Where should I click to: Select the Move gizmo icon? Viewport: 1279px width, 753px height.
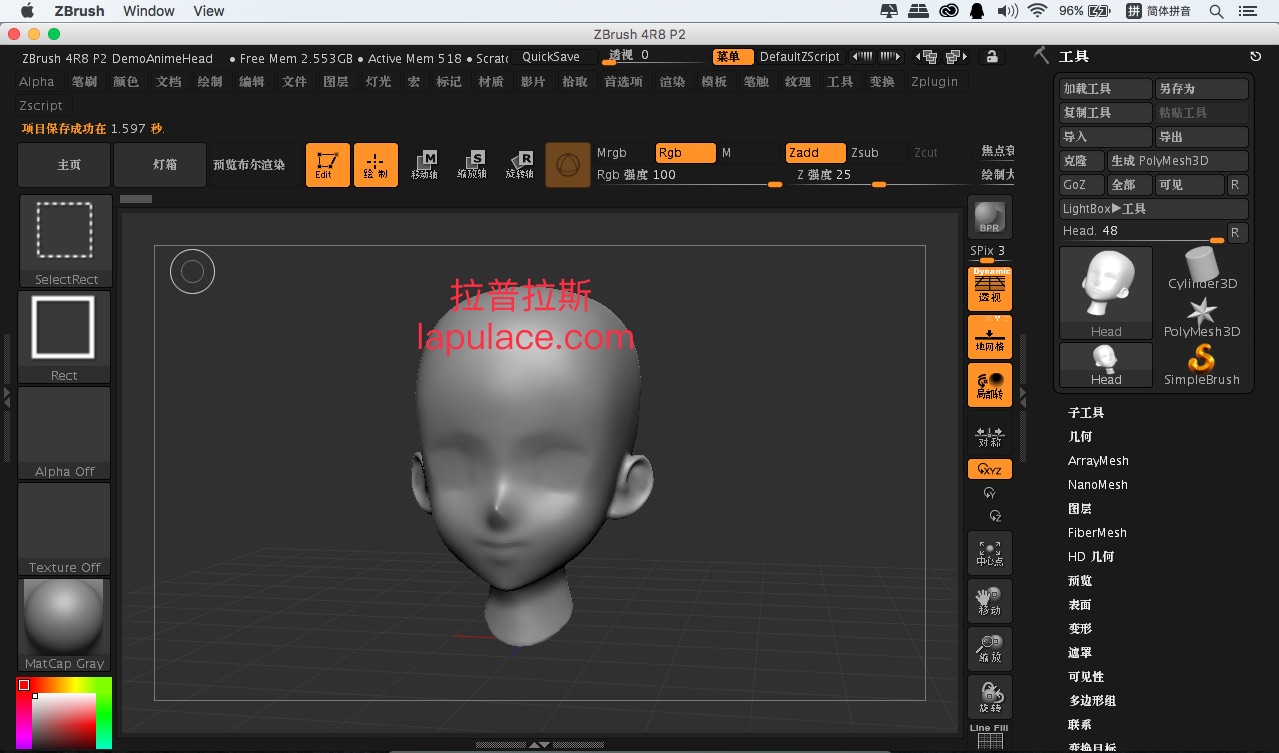pos(424,165)
